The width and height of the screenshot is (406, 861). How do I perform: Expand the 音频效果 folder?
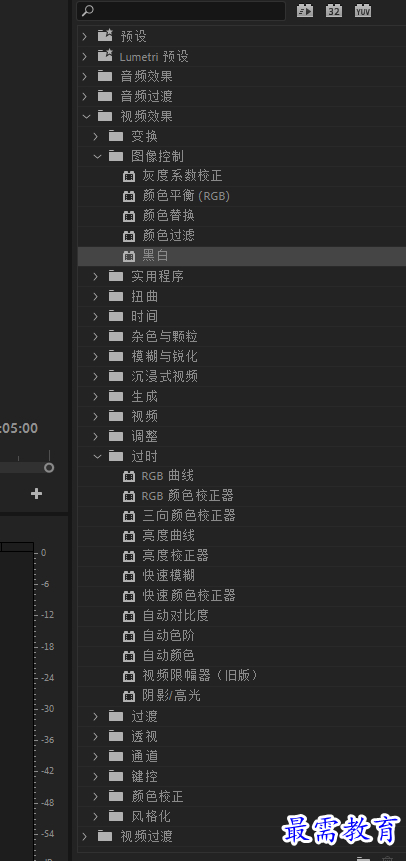point(85,76)
